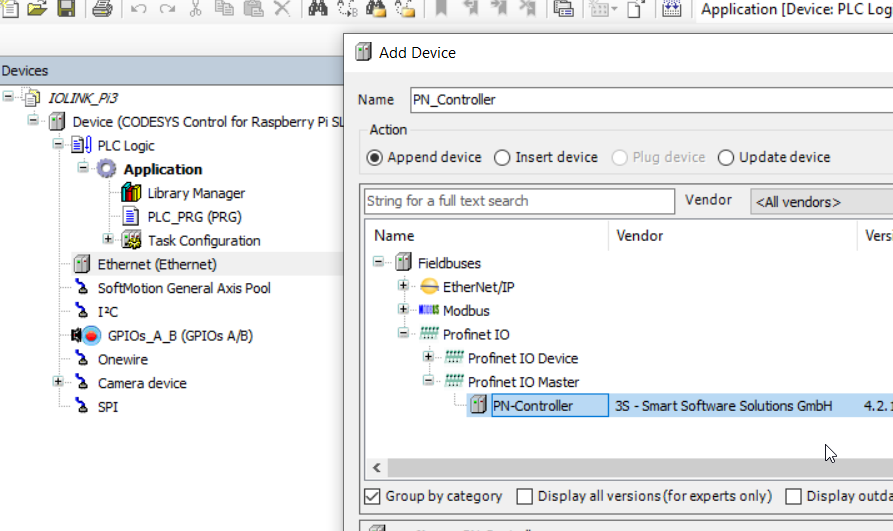The width and height of the screenshot is (893, 531).
Task: Click the Cut scissors icon
Action: [195, 8]
